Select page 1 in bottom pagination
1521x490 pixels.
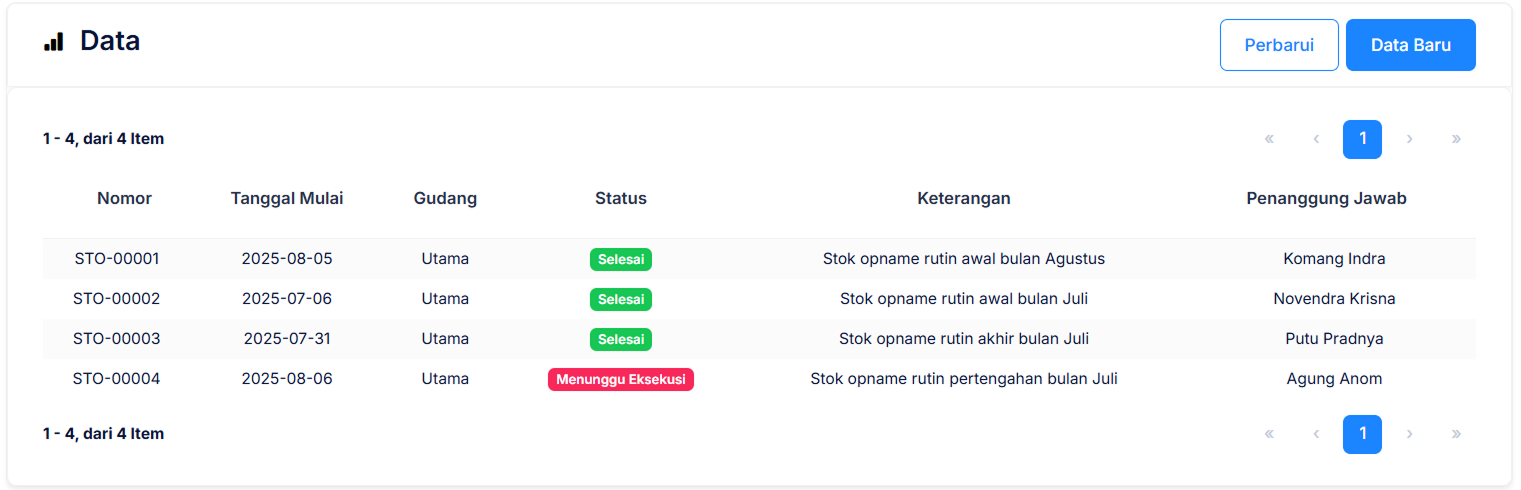point(1362,434)
